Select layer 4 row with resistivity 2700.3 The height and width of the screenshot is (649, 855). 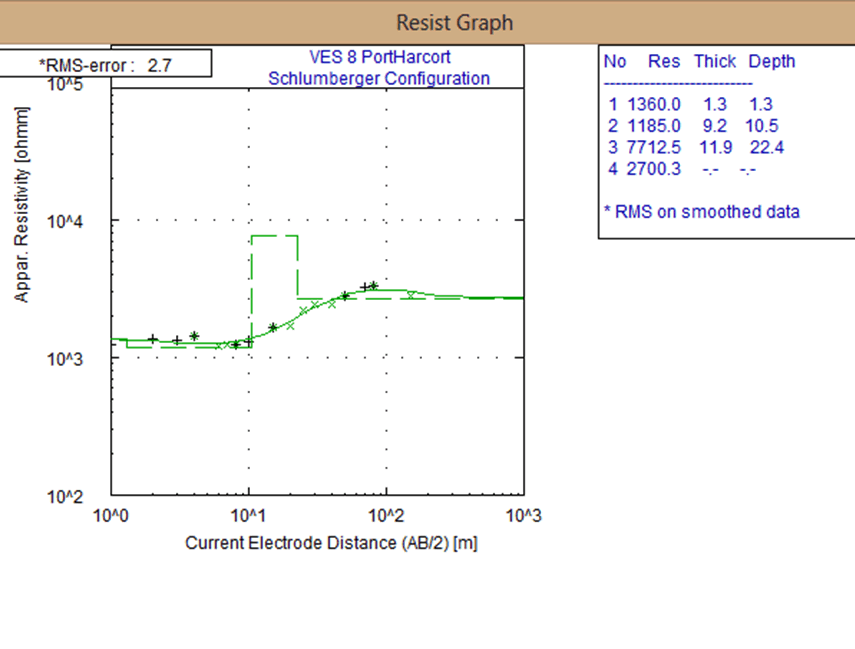point(689,170)
